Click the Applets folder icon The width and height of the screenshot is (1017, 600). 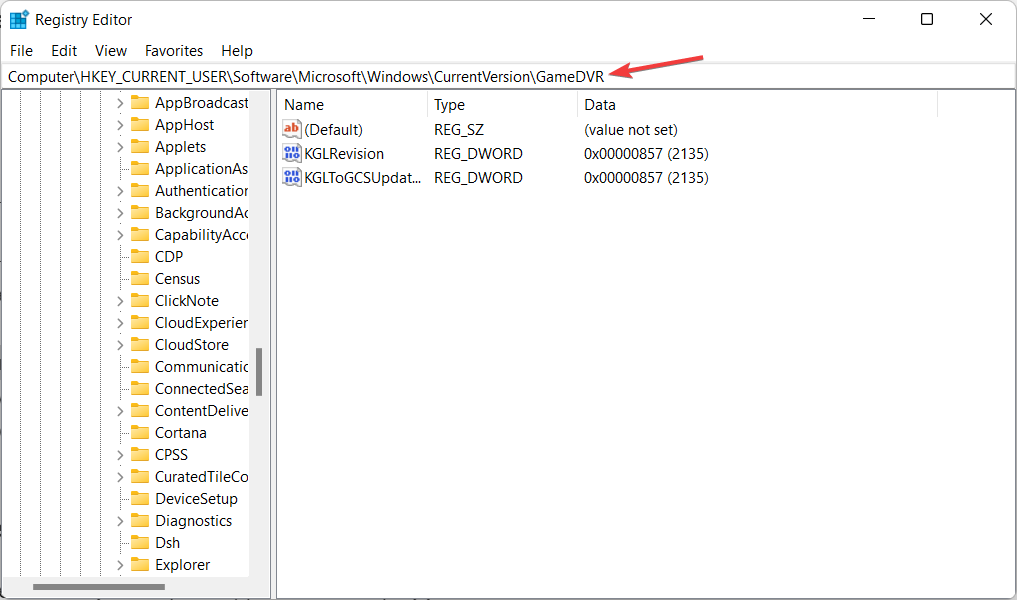click(x=139, y=147)
